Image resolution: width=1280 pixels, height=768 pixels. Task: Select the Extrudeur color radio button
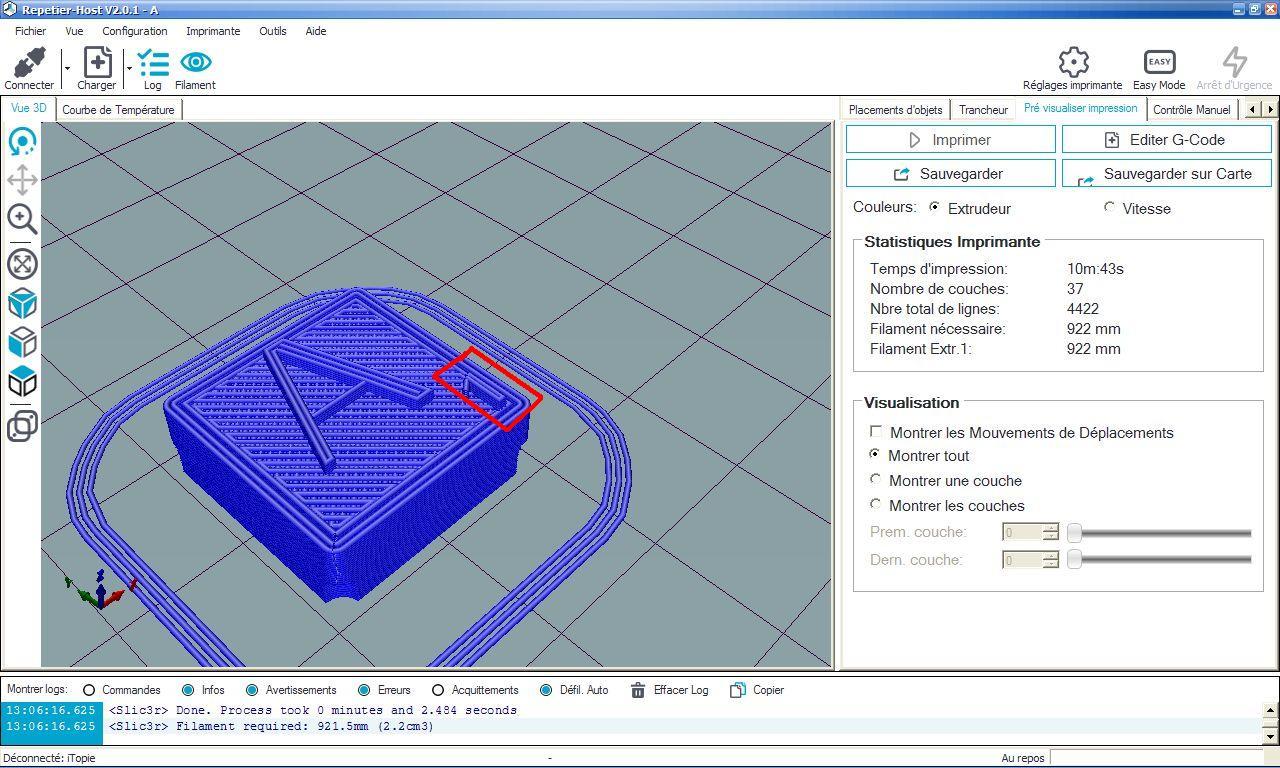coord(934,207)
